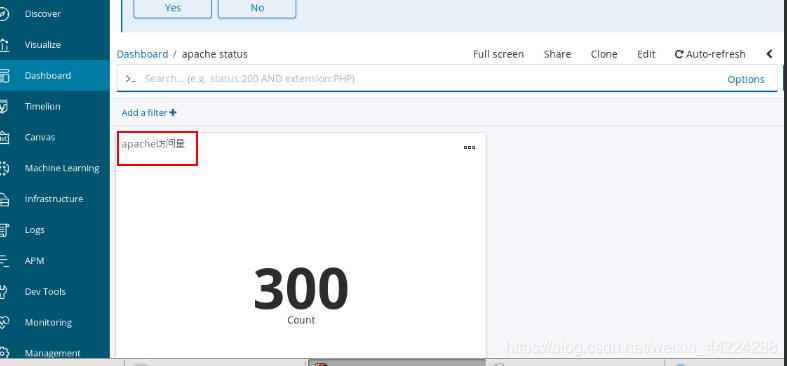Viewport: 787px width, 366px height.
Task: Click the Dashboard icon in sidebar
Action: (4, 76)
